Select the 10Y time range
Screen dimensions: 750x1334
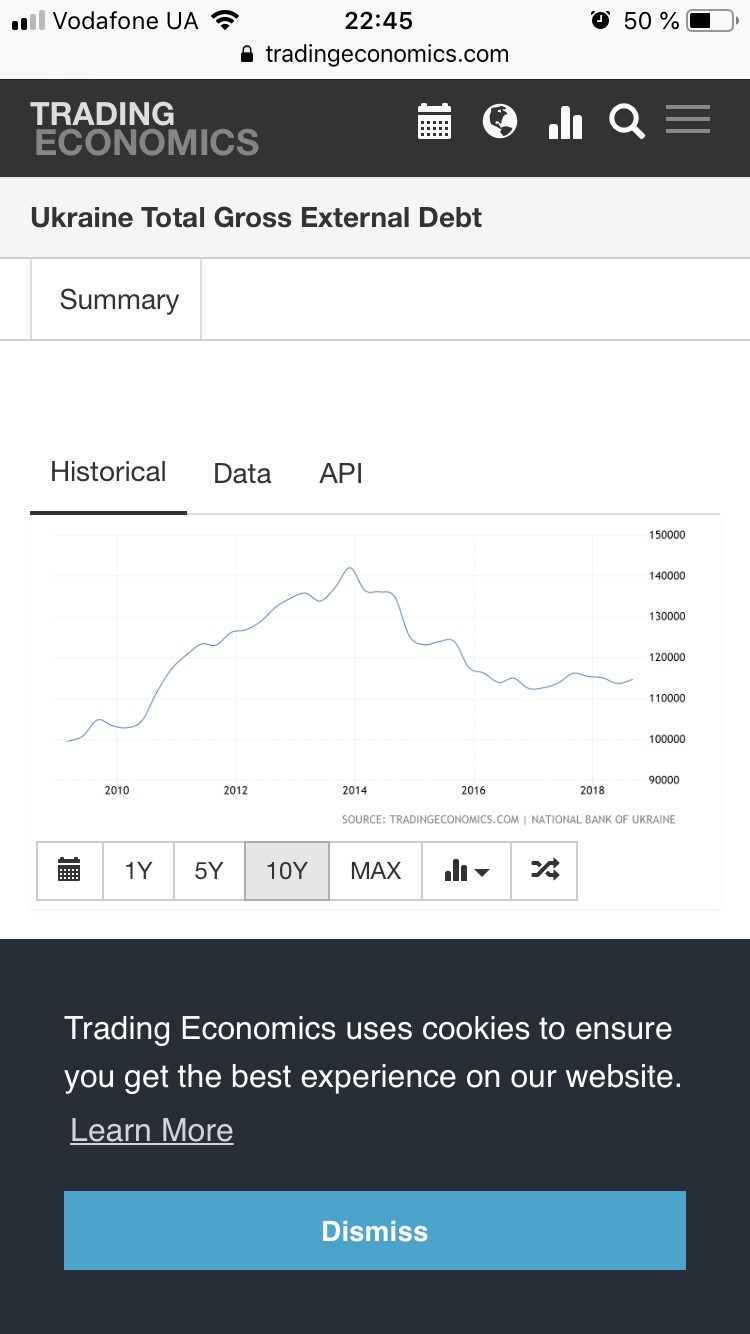click(287, 871)
